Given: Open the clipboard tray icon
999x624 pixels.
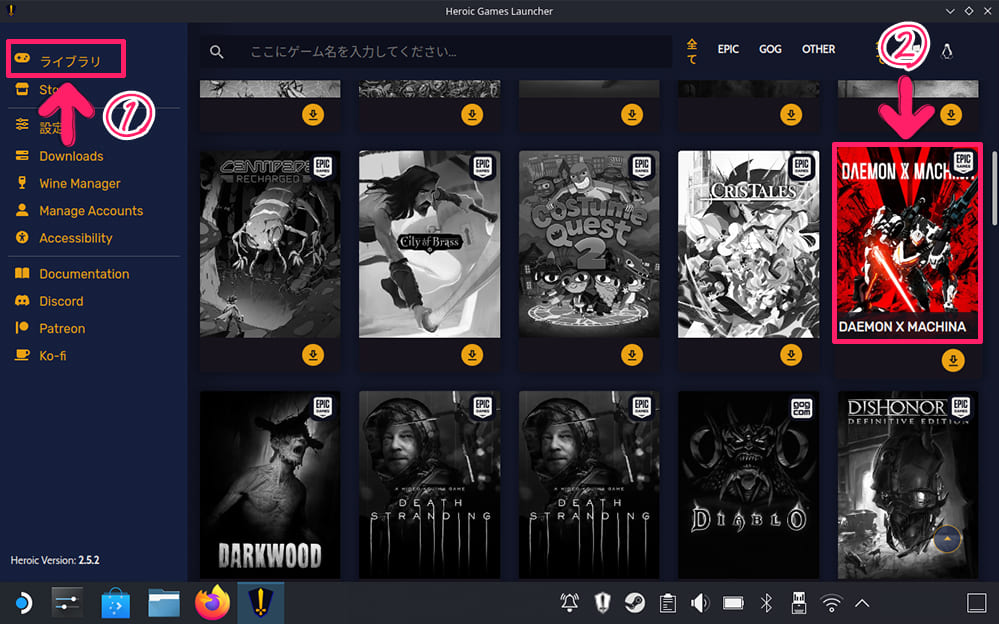Looking at the screenshot, I should pos(668,603).
